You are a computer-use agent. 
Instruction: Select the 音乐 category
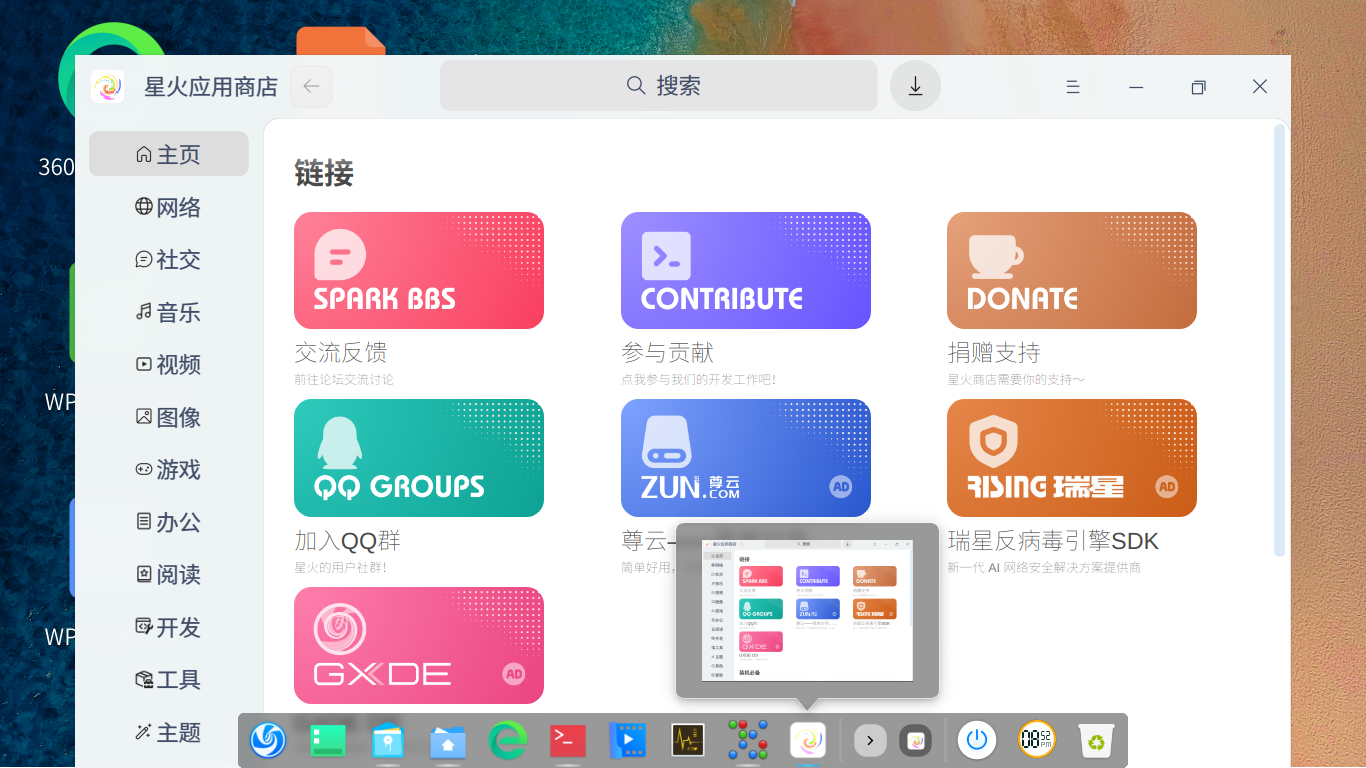pos(168,312)
